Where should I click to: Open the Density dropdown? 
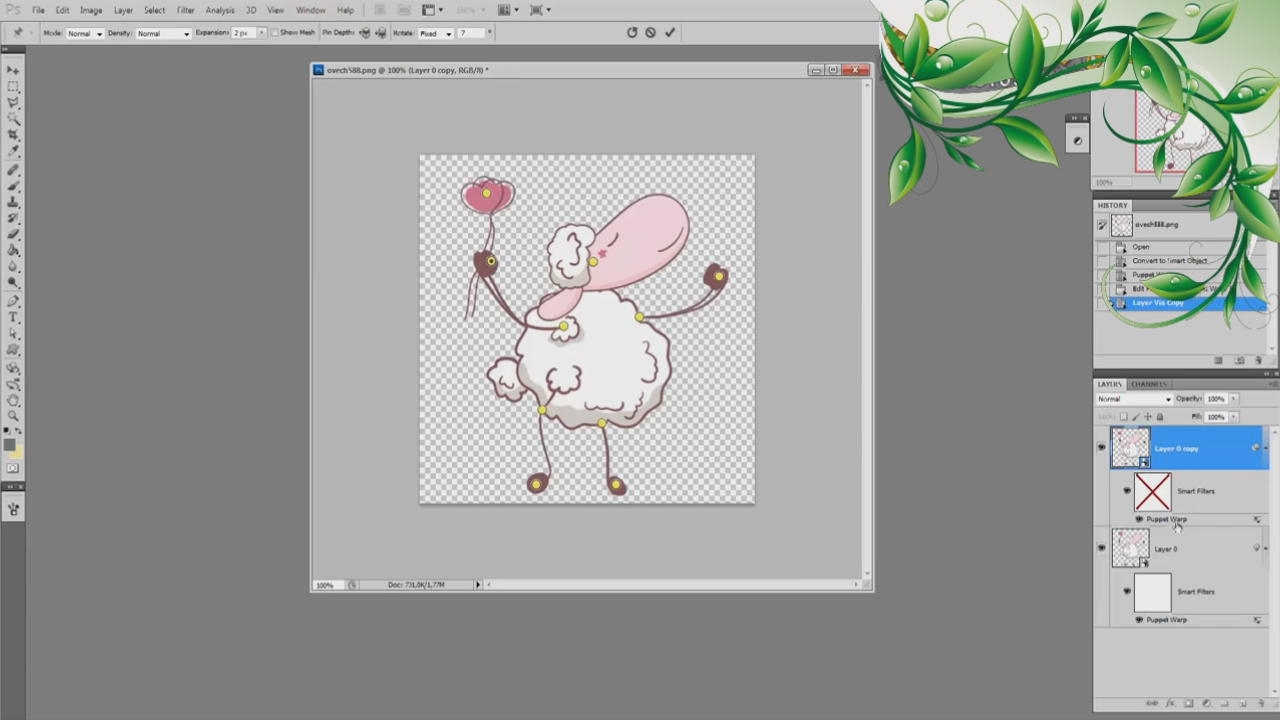tap(162, 33)
